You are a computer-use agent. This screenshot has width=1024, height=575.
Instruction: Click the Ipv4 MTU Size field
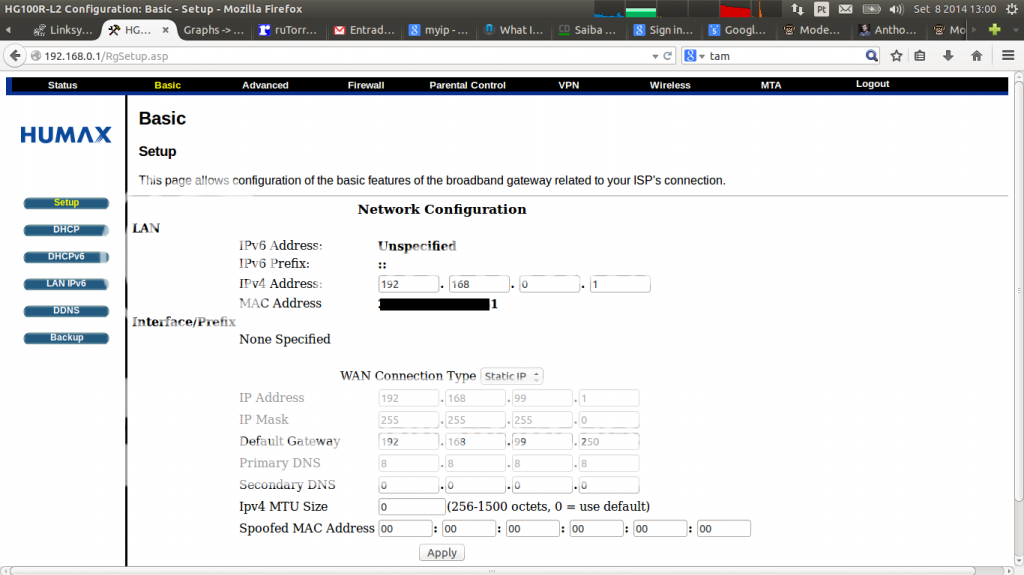[411, 507]
